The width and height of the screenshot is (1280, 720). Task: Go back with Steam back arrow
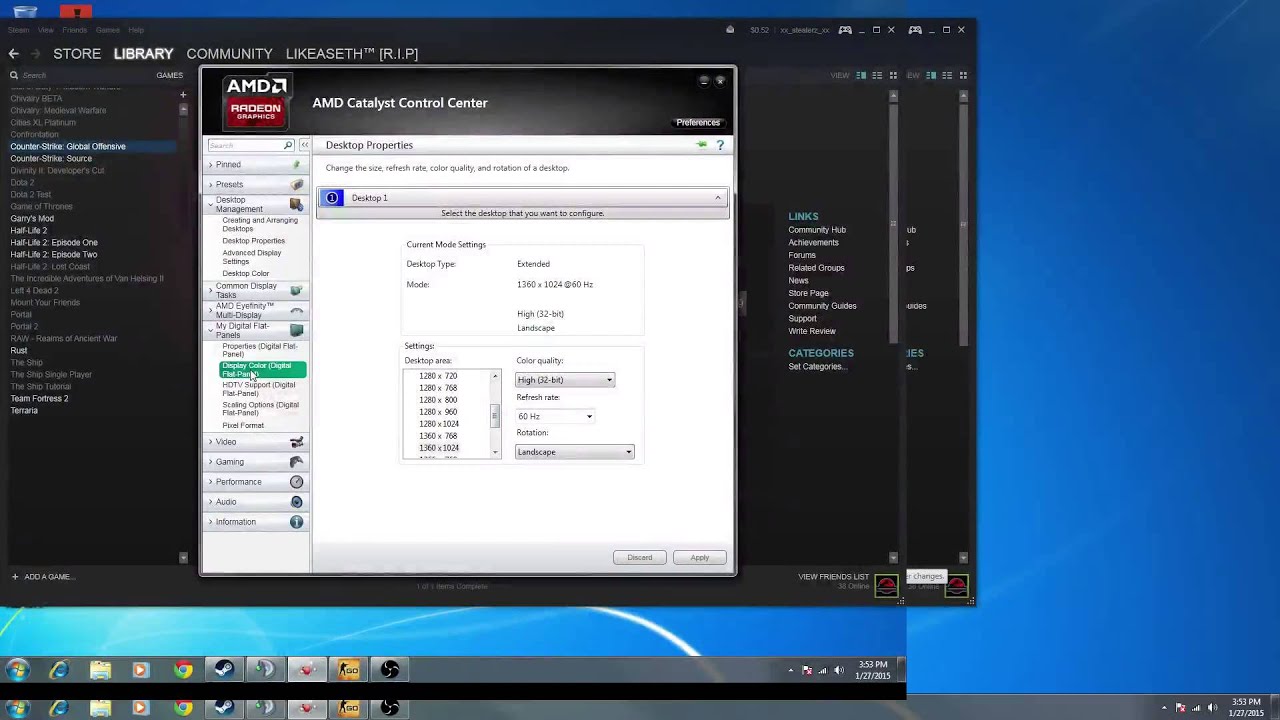[13, 54]
